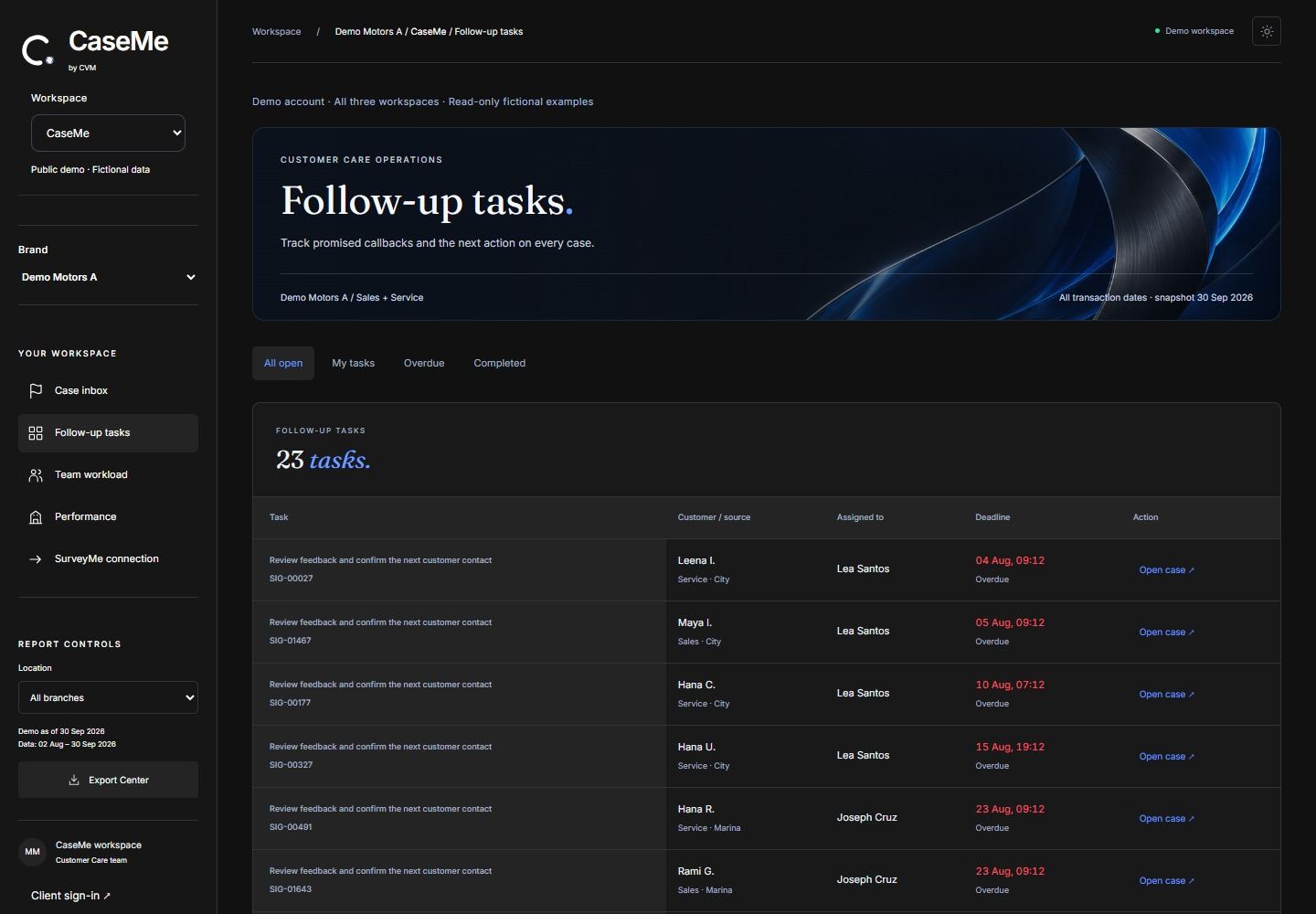Click Joseph Cruz in the SIG-00491 row
Image resolution: width=1316 pixels, height=914 pixels.
[x=867, y=817]
